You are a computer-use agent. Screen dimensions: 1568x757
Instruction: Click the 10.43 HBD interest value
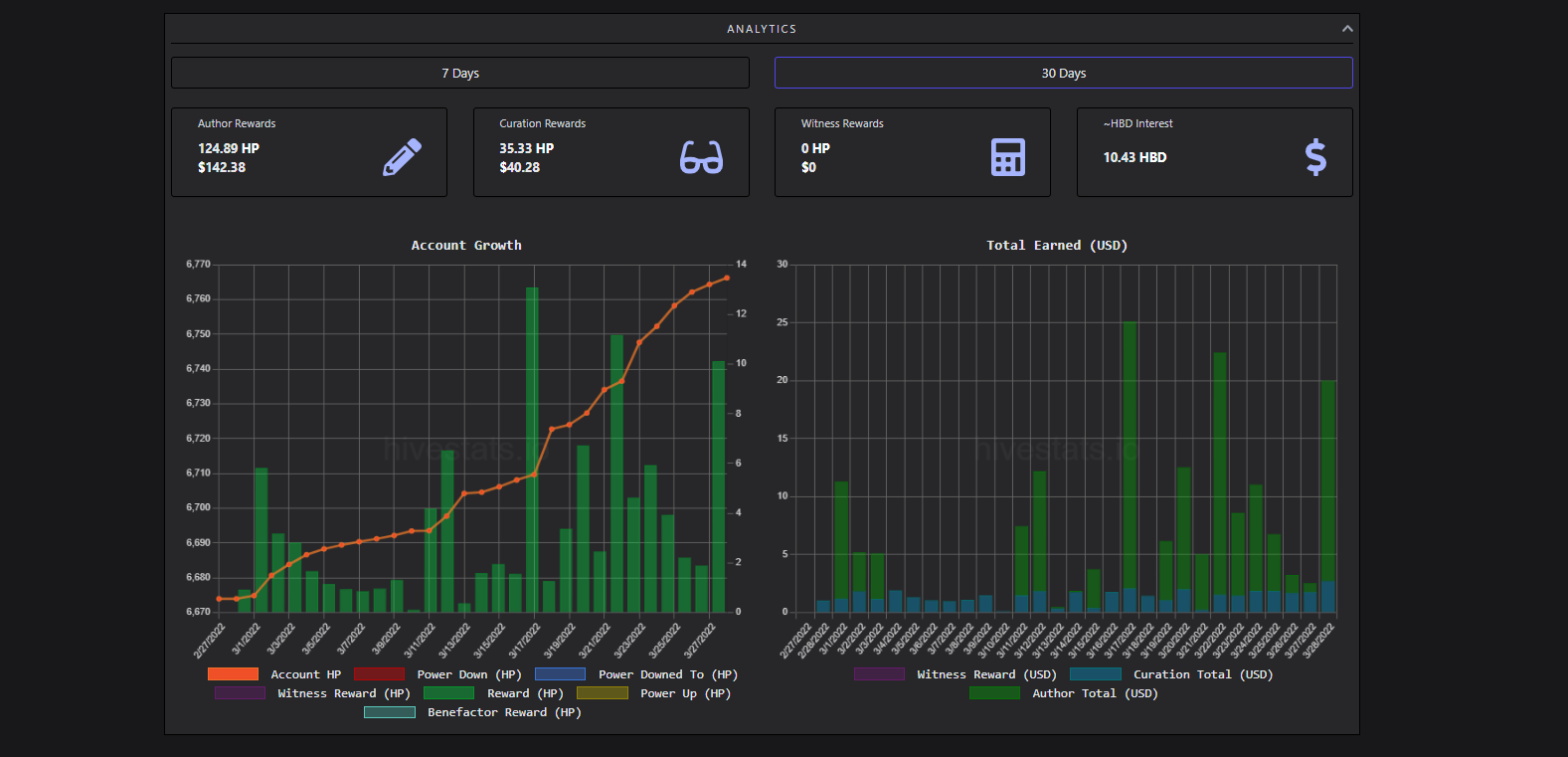click(x=1135, y=157)
